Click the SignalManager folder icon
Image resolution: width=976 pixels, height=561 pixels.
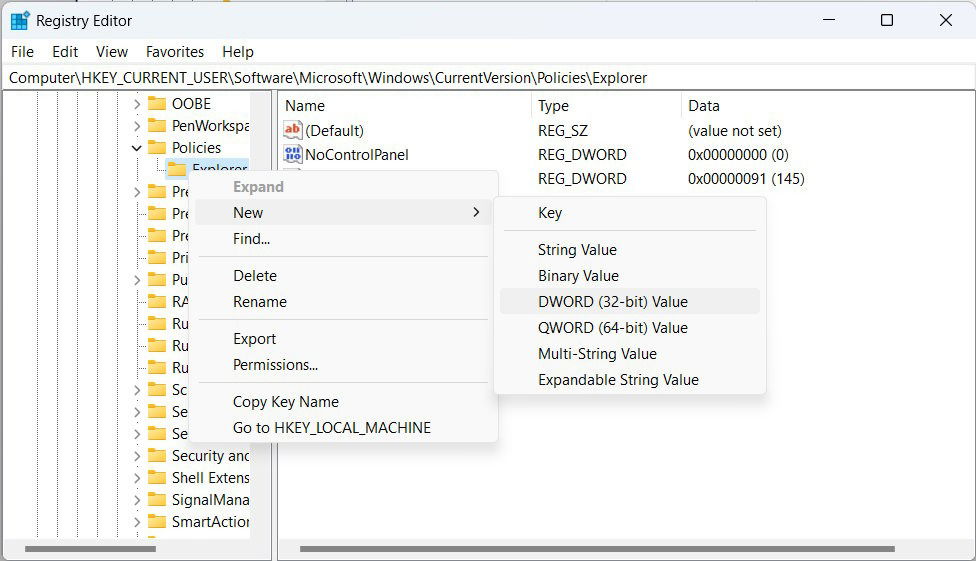157,500
